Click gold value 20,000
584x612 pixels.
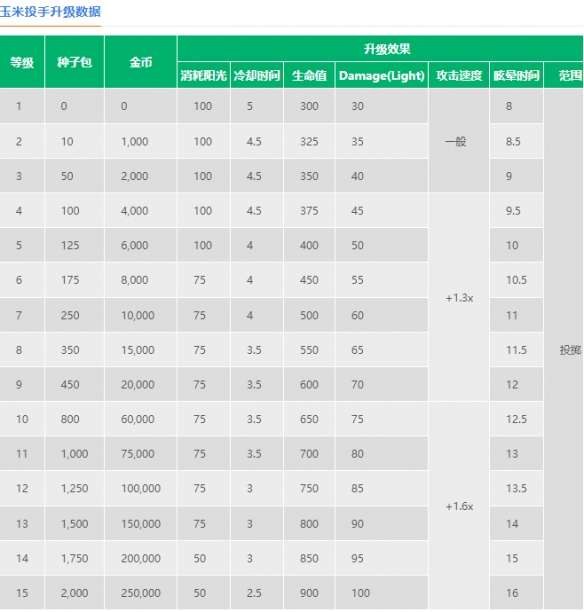138,384
